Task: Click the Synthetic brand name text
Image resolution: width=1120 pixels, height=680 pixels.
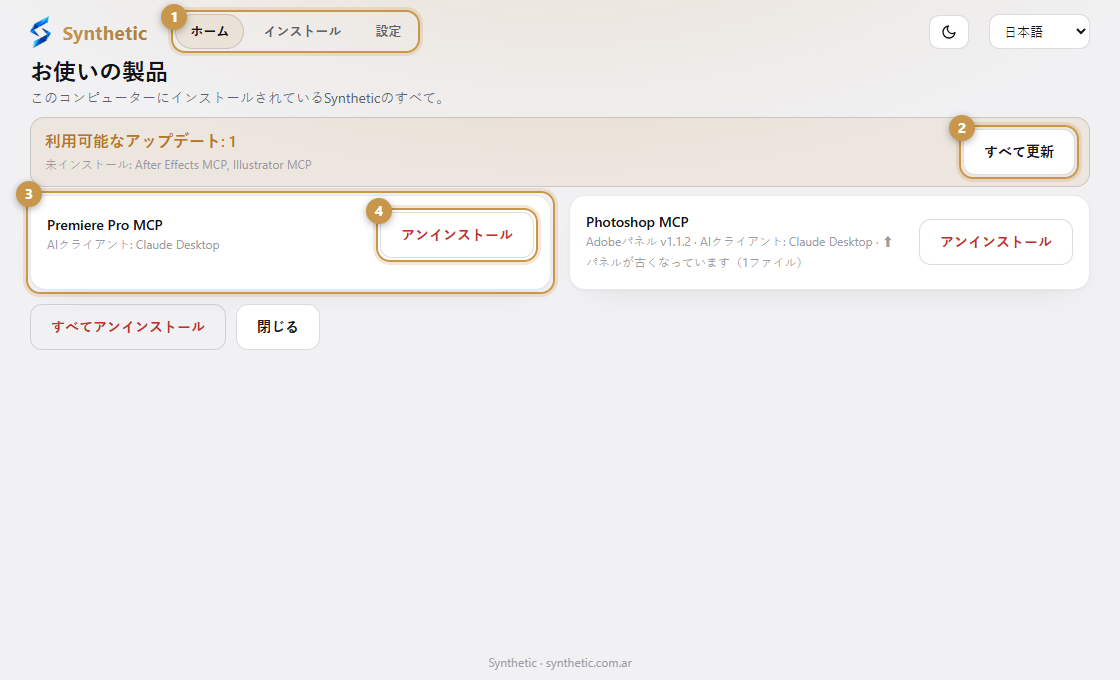Action: pos(104,34)
